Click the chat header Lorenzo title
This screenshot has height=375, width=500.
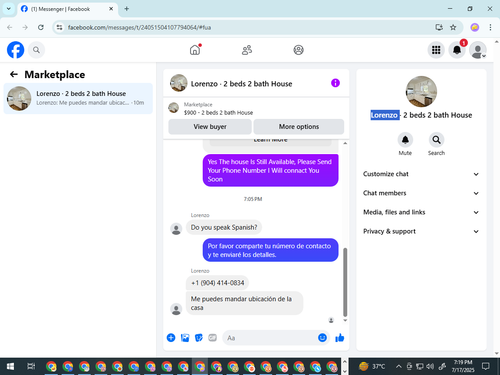click(241, 84)
